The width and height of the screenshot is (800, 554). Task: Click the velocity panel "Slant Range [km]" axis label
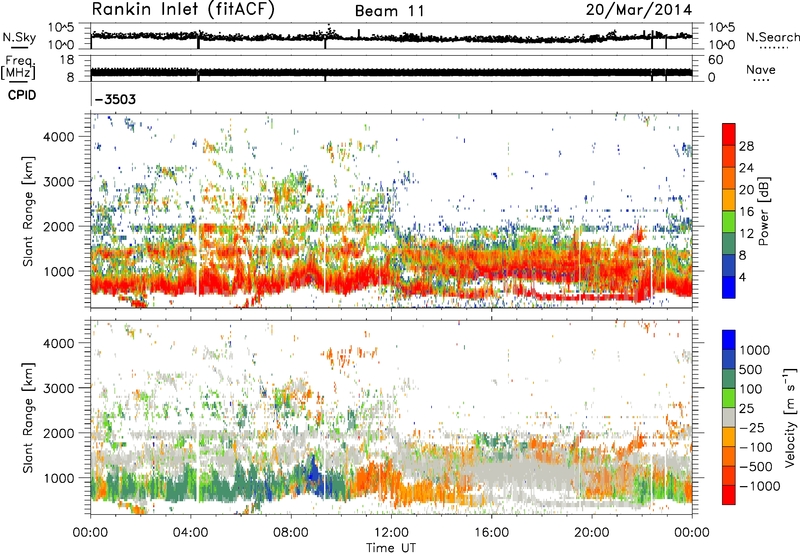[28, 417]
